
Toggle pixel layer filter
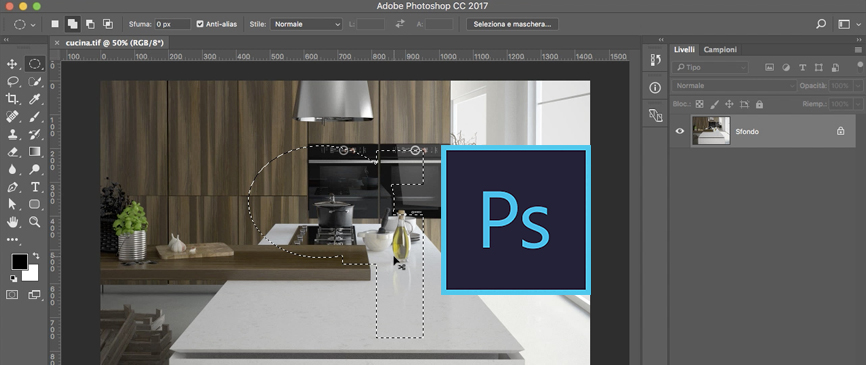(x=769, y=67)
